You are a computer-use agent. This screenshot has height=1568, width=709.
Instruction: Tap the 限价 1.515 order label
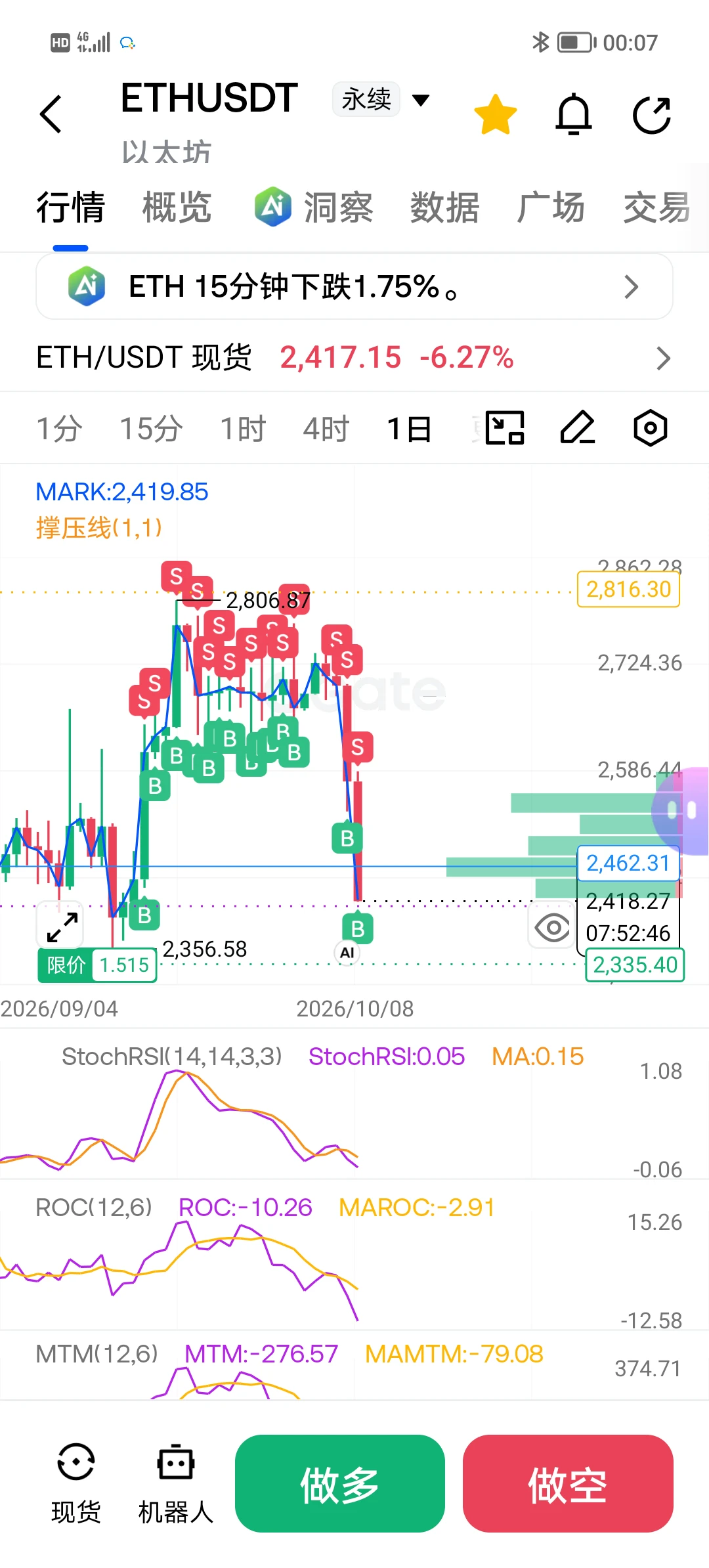click(x=97, y=965)
